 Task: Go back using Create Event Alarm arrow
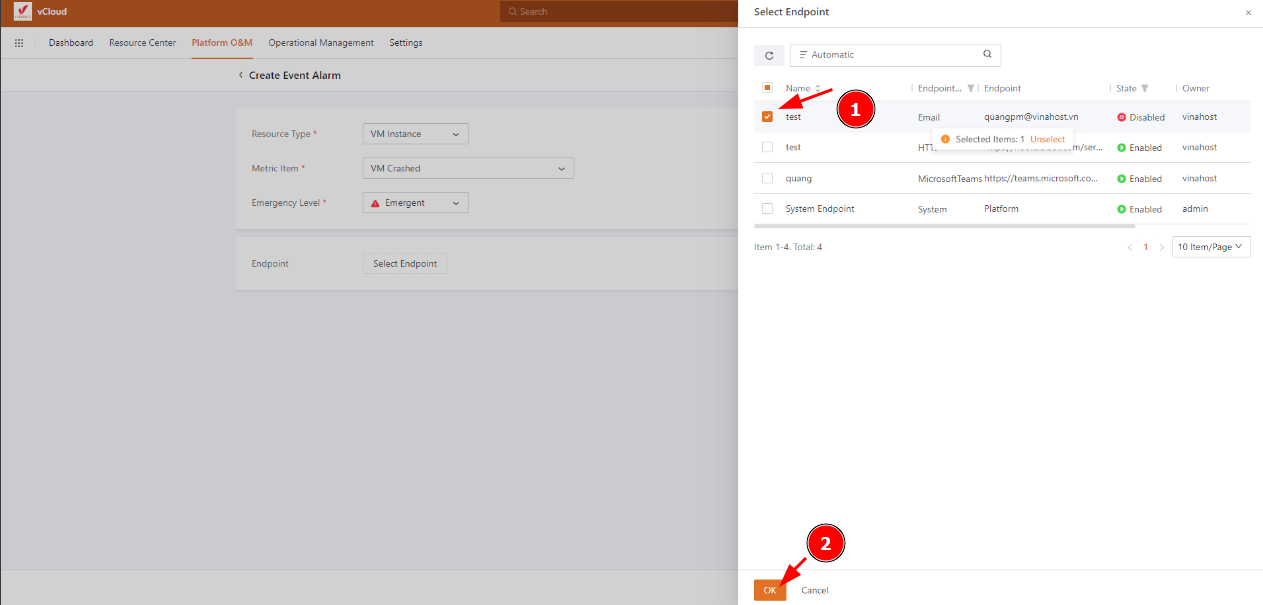point(240,76)
